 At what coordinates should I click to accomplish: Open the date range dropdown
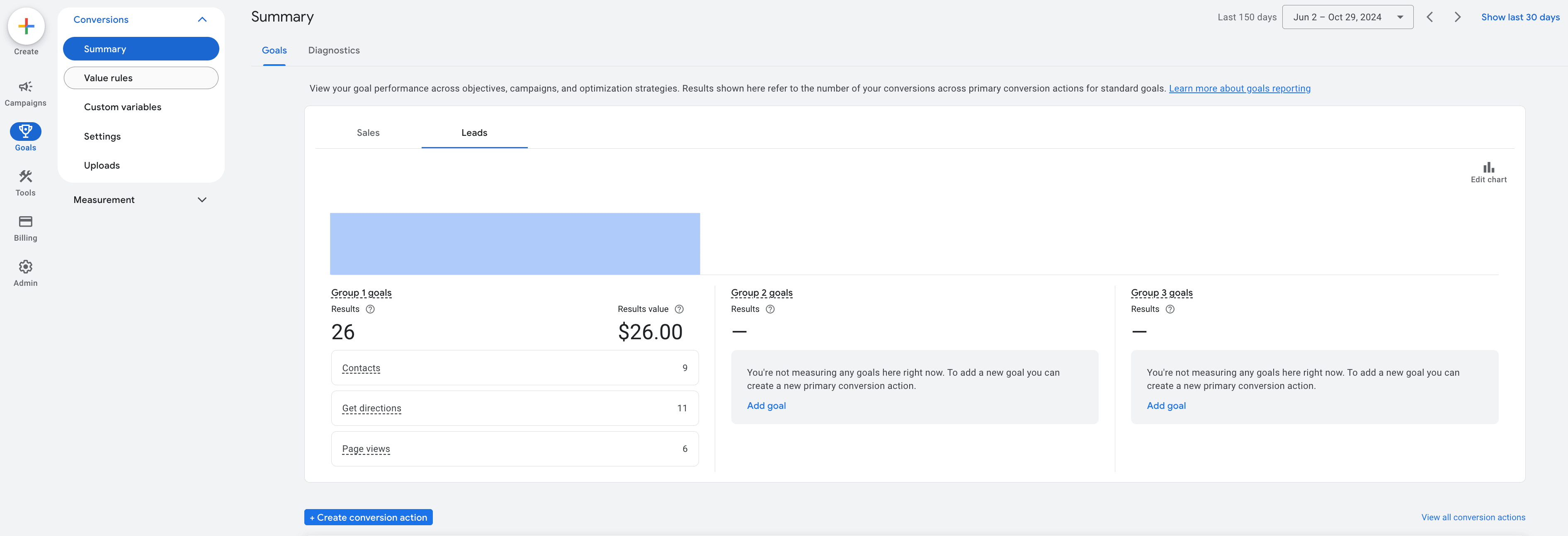(x=1348, y=17)
